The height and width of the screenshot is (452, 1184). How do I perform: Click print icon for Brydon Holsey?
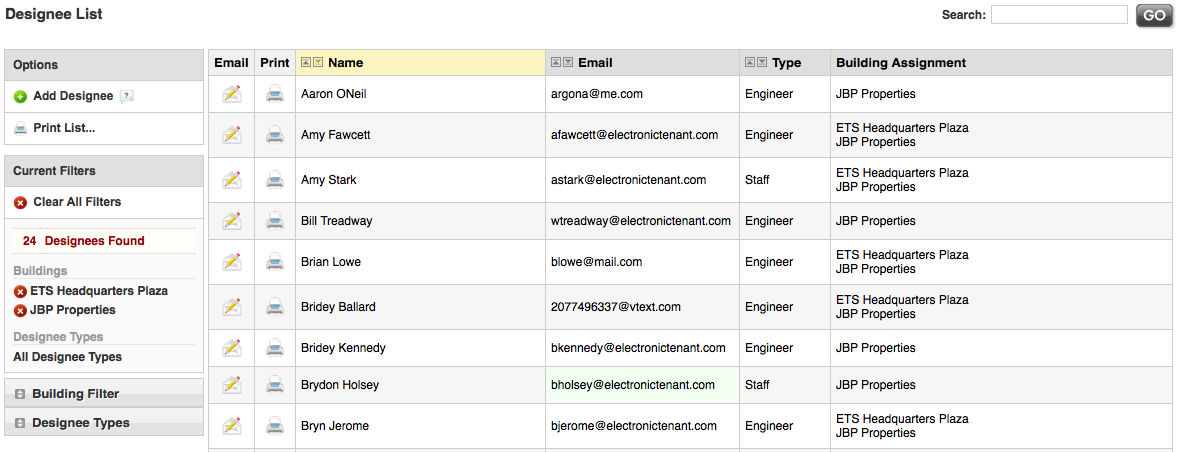pos(275,385)
